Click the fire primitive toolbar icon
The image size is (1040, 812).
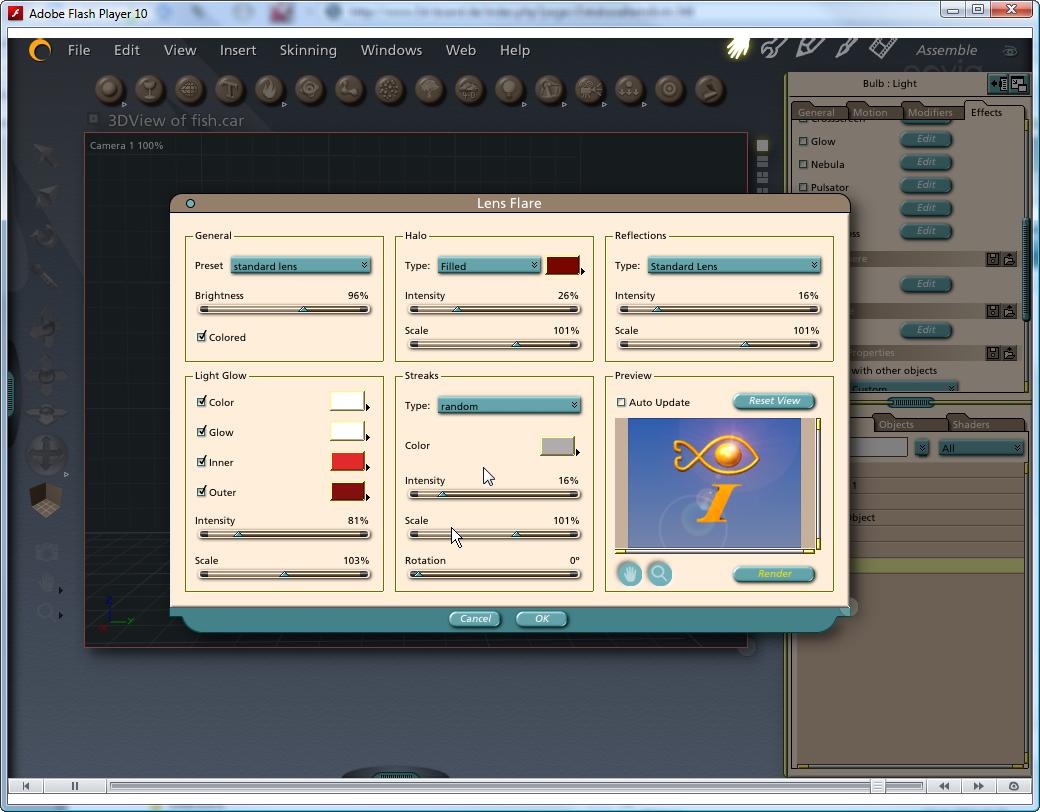pyautogui.click(x=270, y=90)
